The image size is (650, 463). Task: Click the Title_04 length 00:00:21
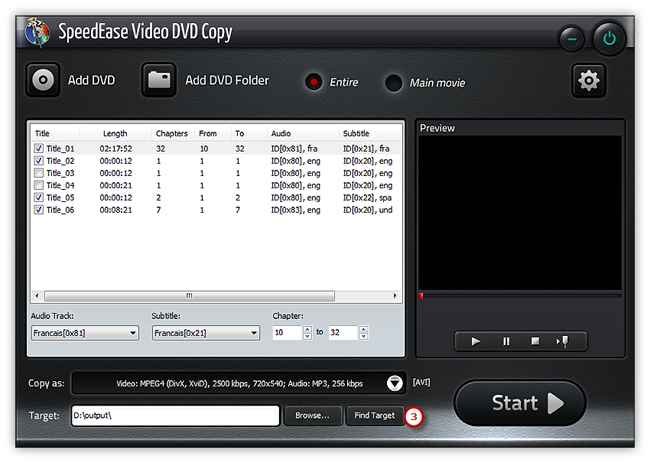pyautogui.click(x=116, y=185)
